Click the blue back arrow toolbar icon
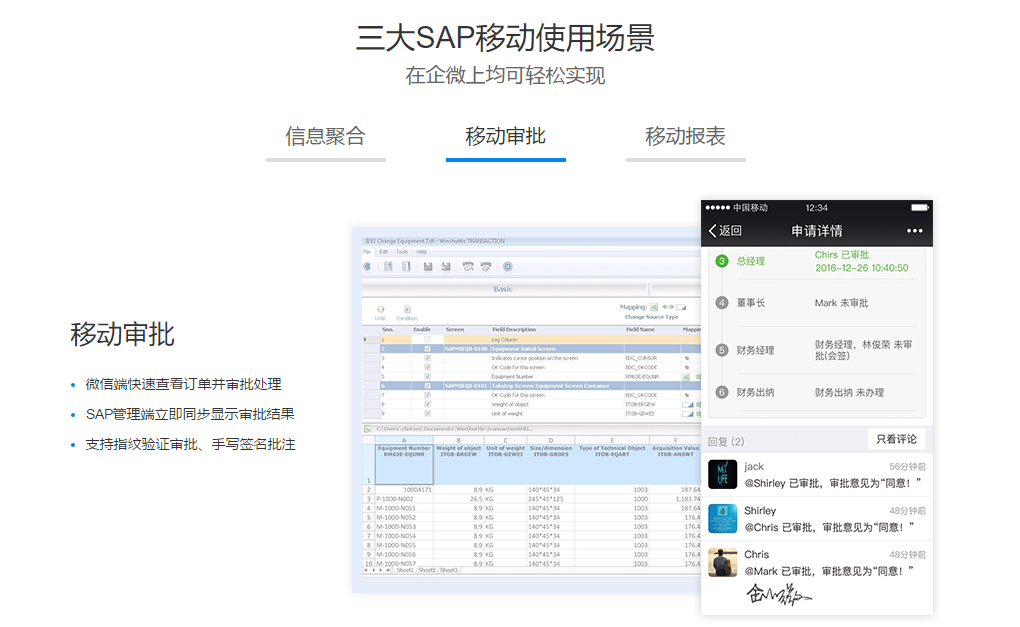The image size is (1020, 627). (x=367, y=267)
